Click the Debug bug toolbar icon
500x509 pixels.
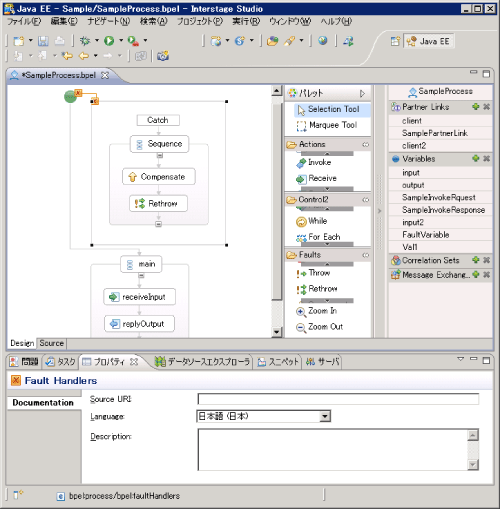pos(85,41)
